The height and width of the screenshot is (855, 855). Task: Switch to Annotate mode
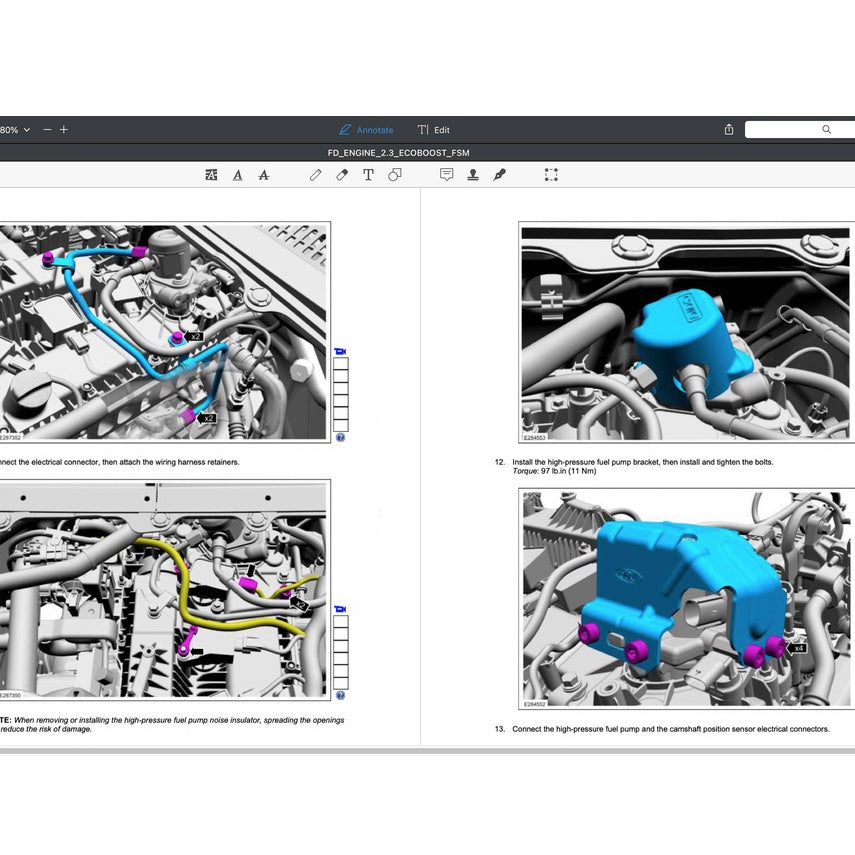point(366,130)
